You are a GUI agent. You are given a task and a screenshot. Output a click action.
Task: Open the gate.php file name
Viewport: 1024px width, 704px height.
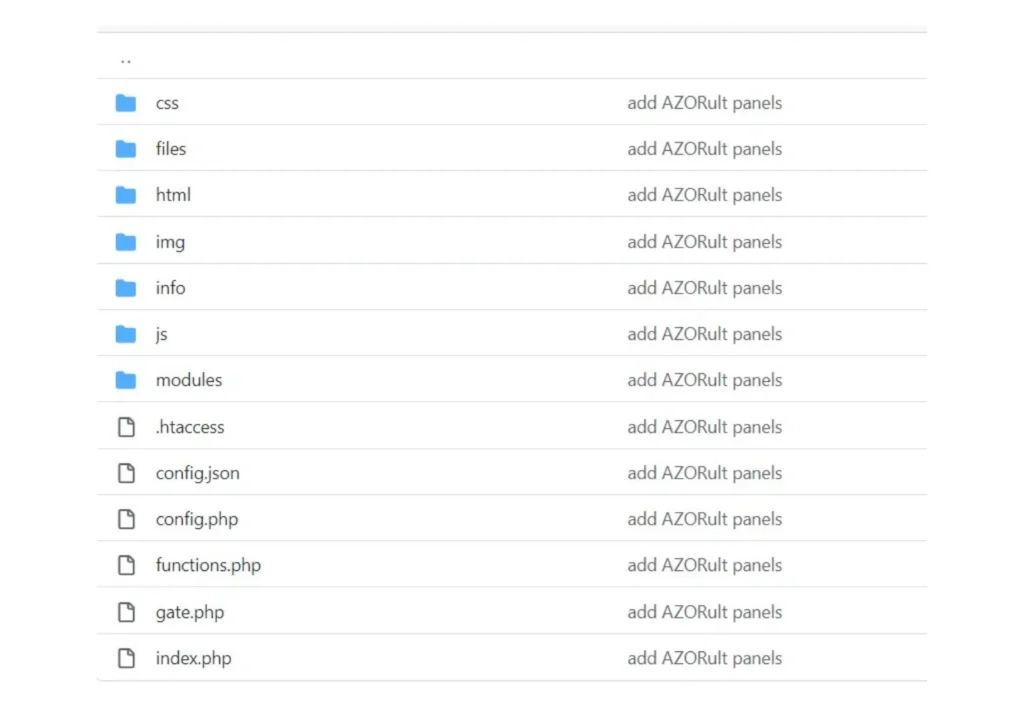click(189, 613)
